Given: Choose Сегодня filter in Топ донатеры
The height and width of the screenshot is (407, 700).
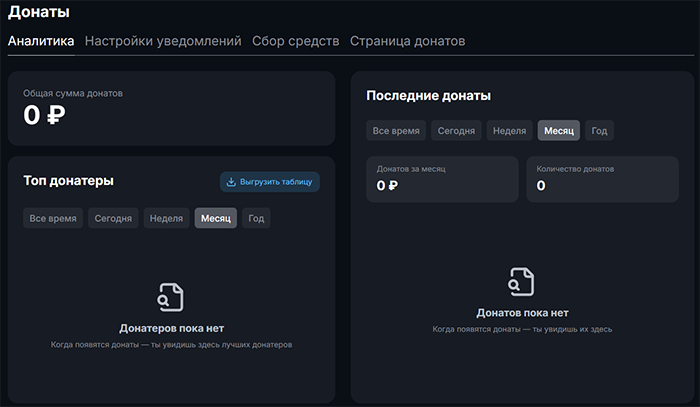Looking at the screenshot, I should (114, 218).
